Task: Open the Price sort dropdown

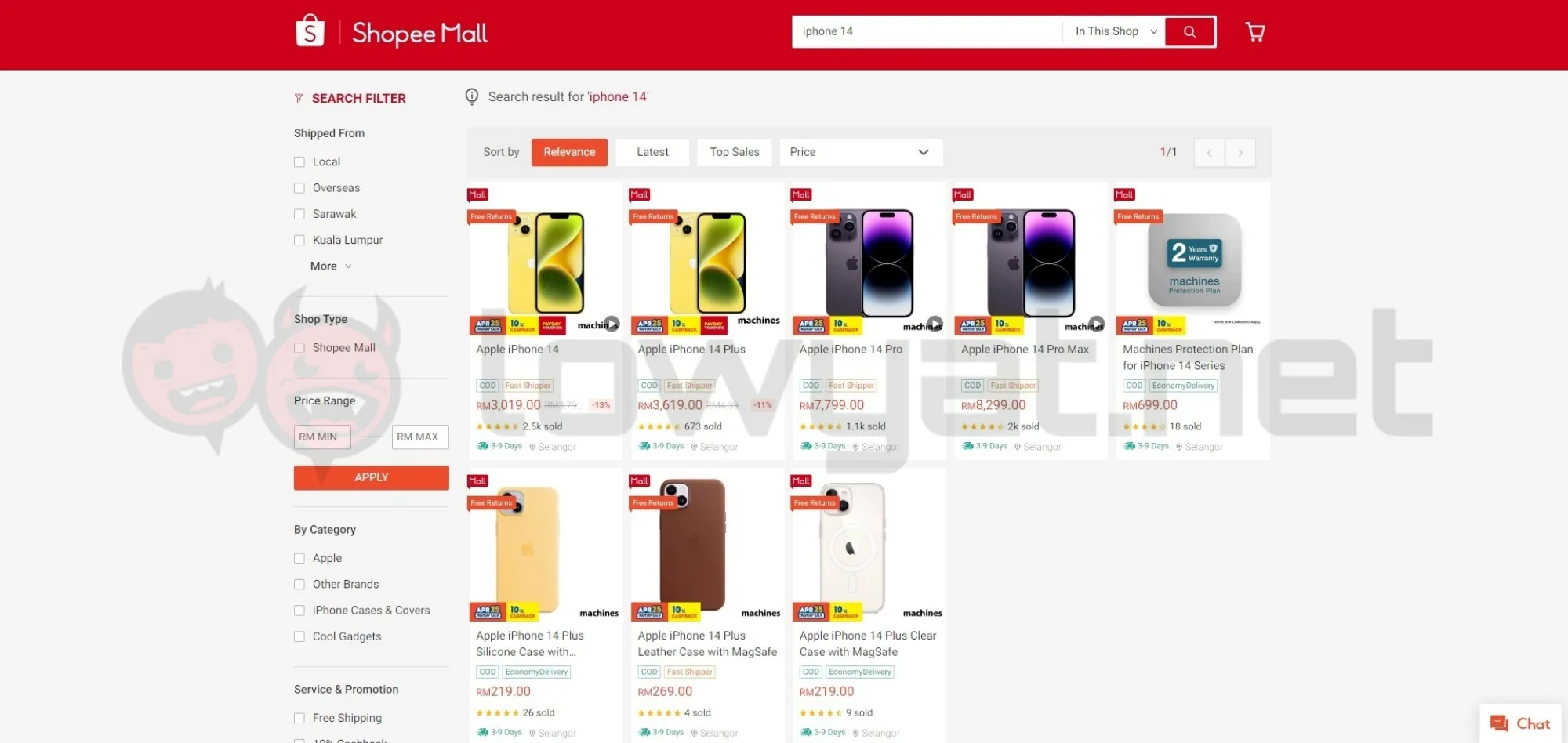Action: [x=861, y=152]
